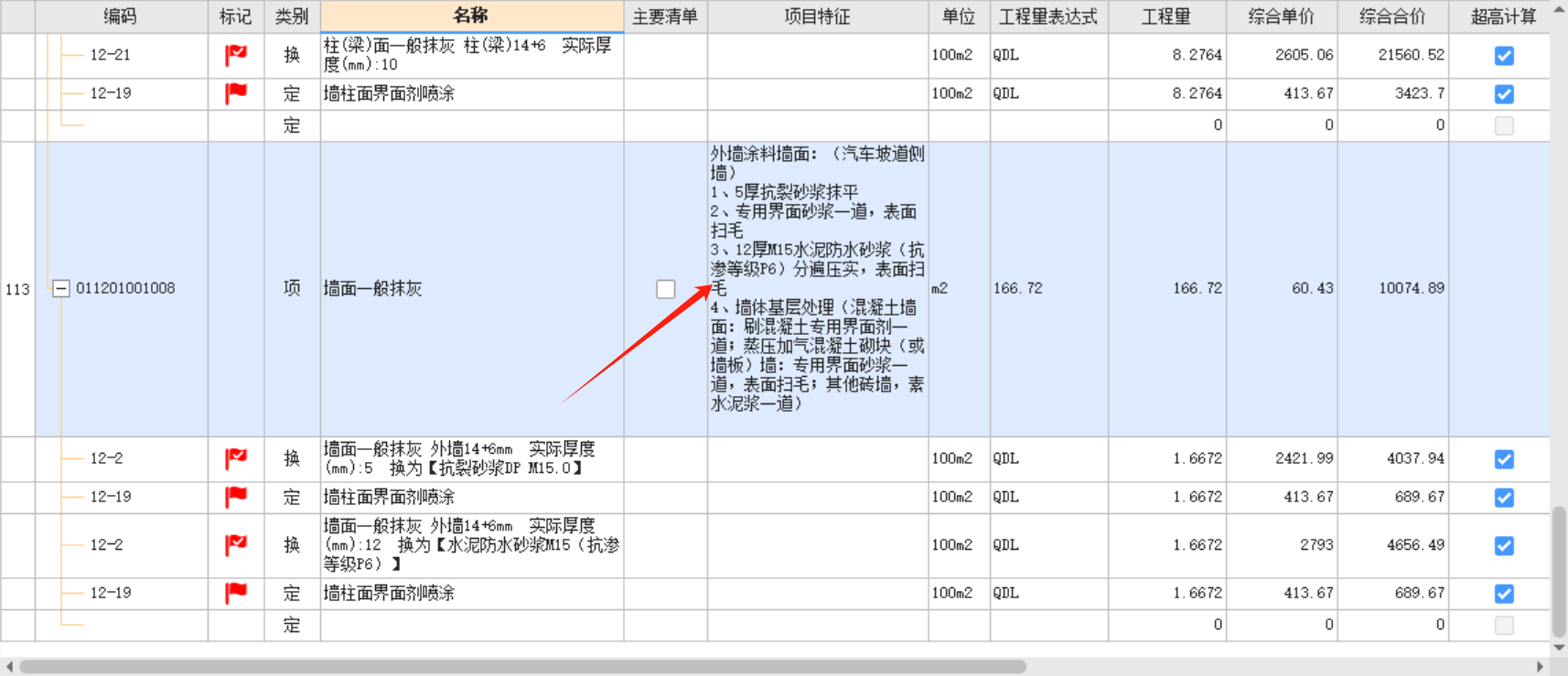
Task: Collapse item 011201001008 with the minus box
Action: point(60,289)
